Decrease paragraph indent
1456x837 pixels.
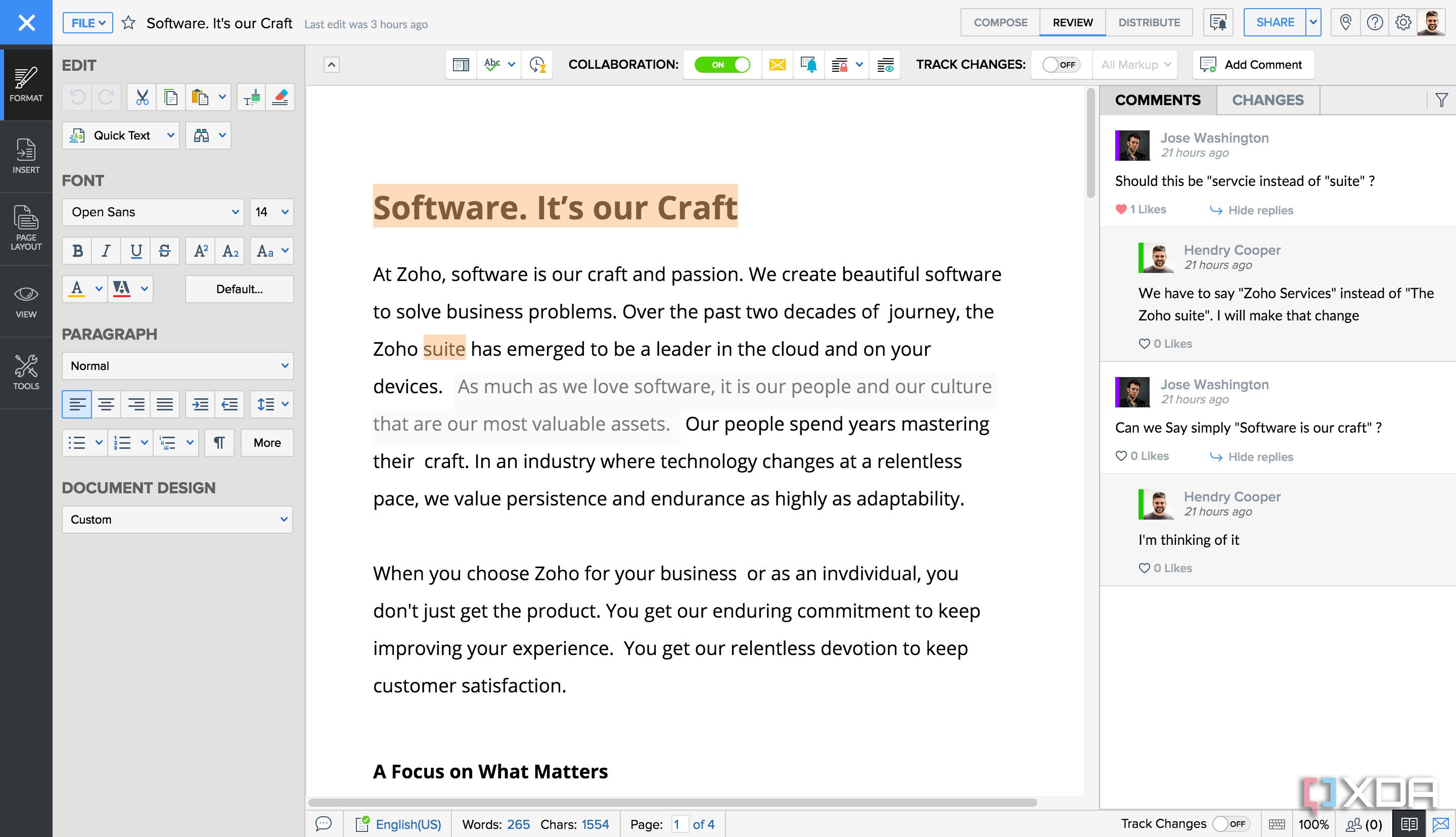pyautogui.click(x=230, y=404)
